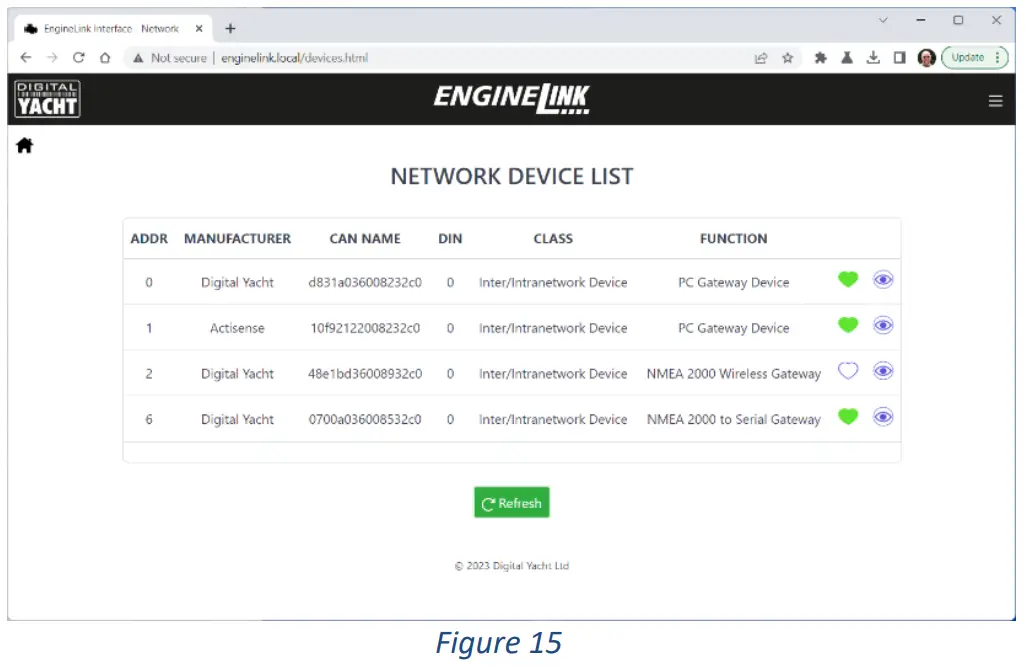Toggle the heart for NMEA 2000 to Serial Gateway
The image size is (1026, 670).
(847, 417)
